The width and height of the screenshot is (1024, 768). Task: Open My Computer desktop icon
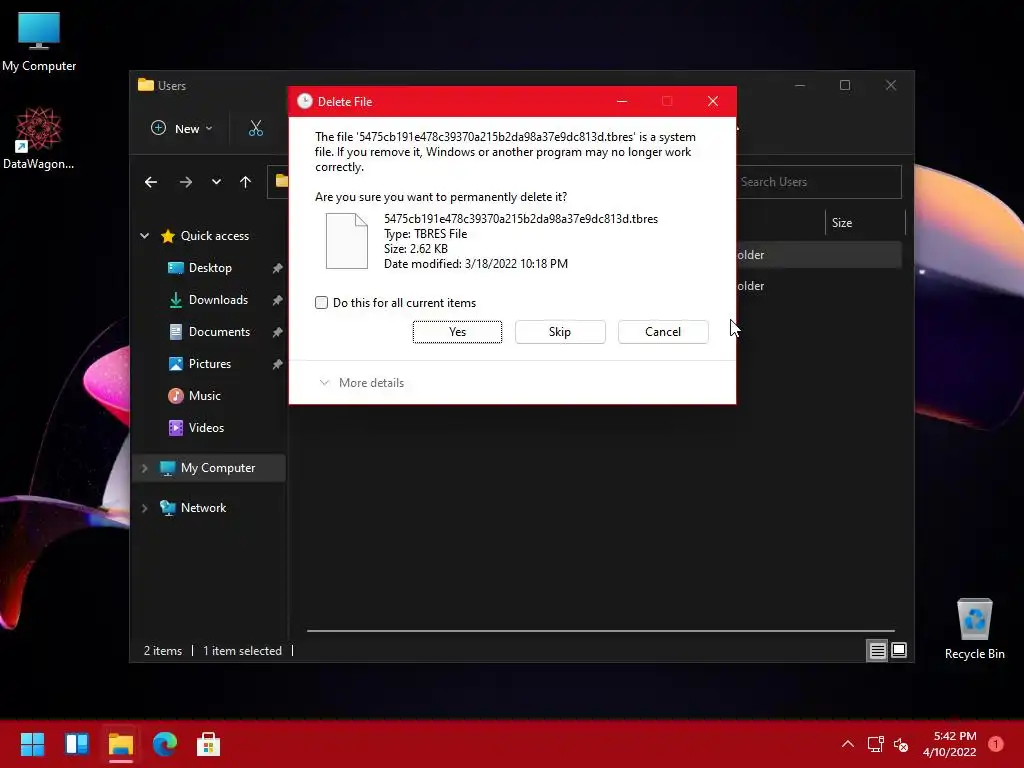pos(39,40)
